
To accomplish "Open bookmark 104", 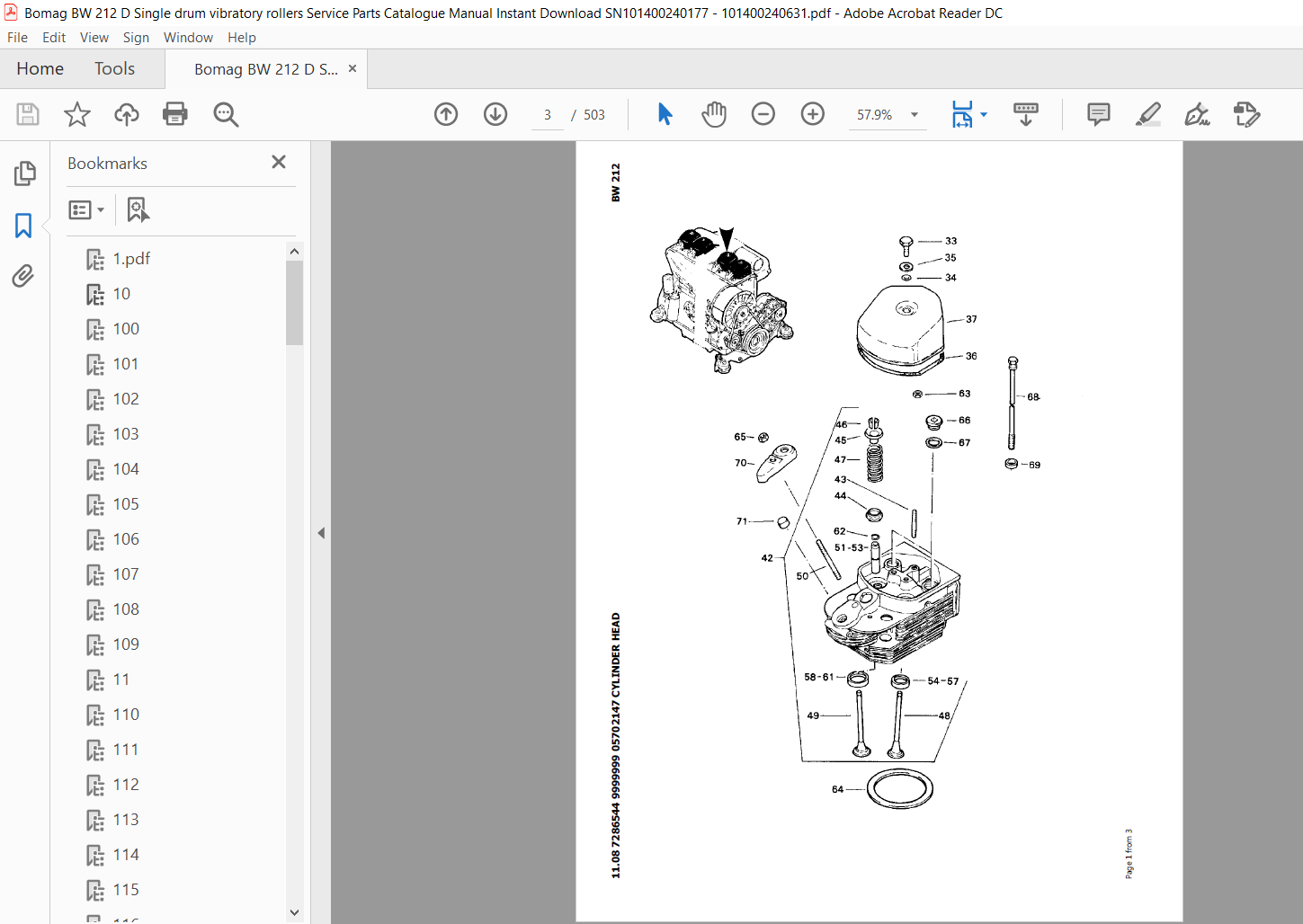I will (126, 469).
